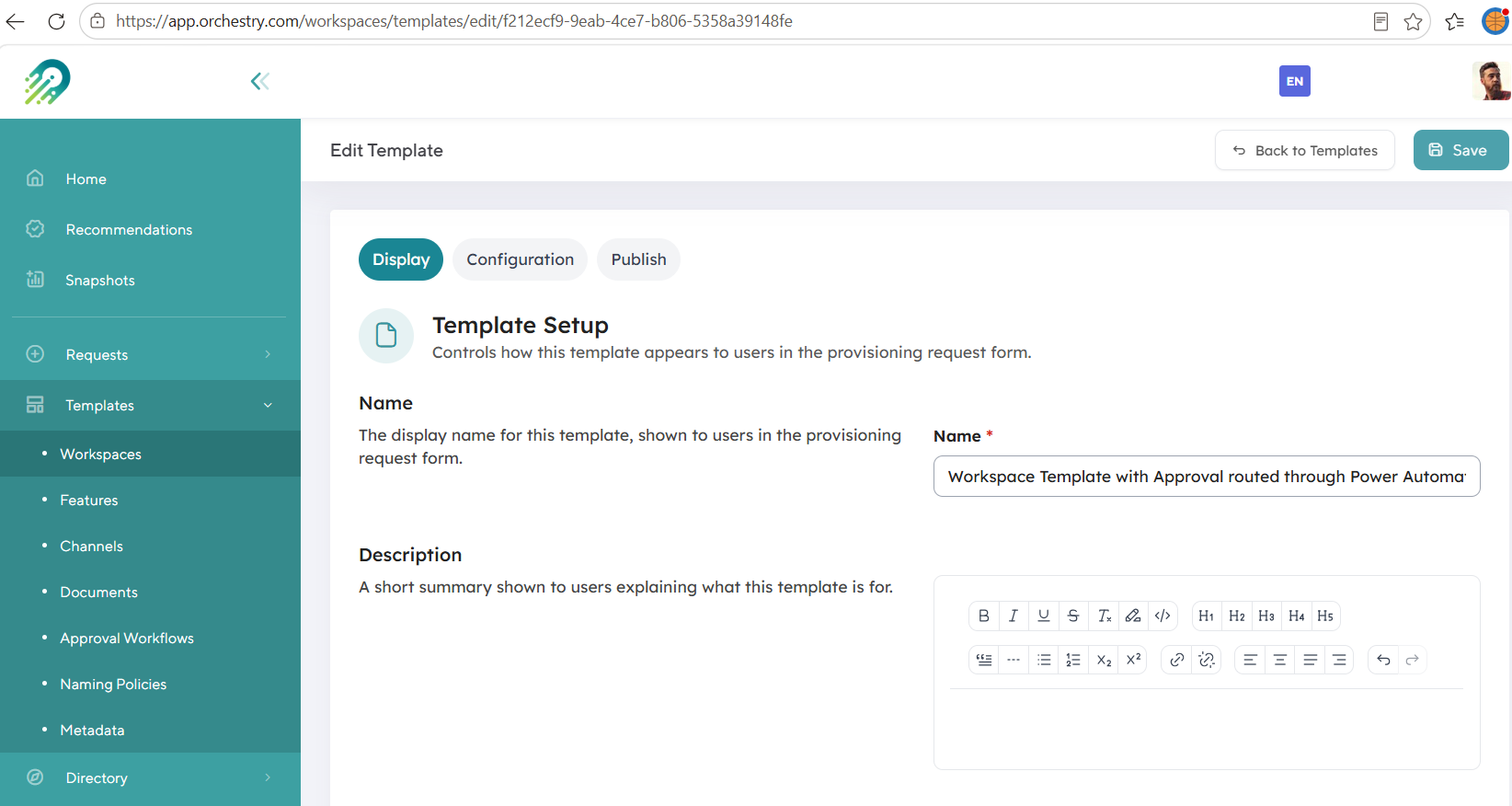The image size is (1512, 806).
Task: Open Naming Policies page
Action: [113, 685]
